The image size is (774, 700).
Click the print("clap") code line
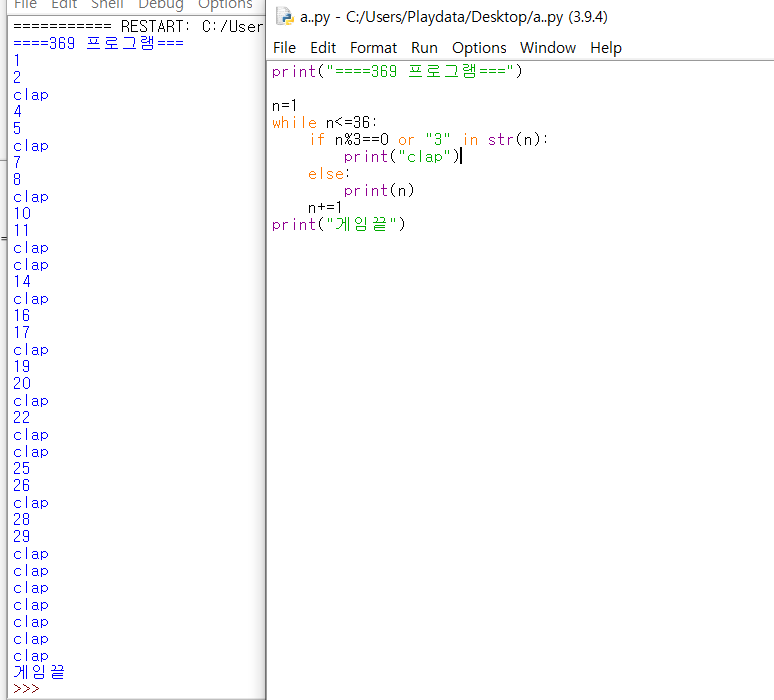coord(402,157)
